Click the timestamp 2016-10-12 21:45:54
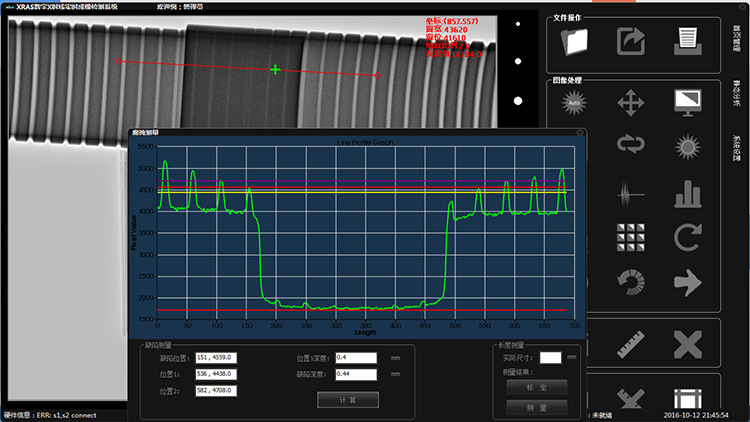The image size is (750, 422). tap(696, 415)
